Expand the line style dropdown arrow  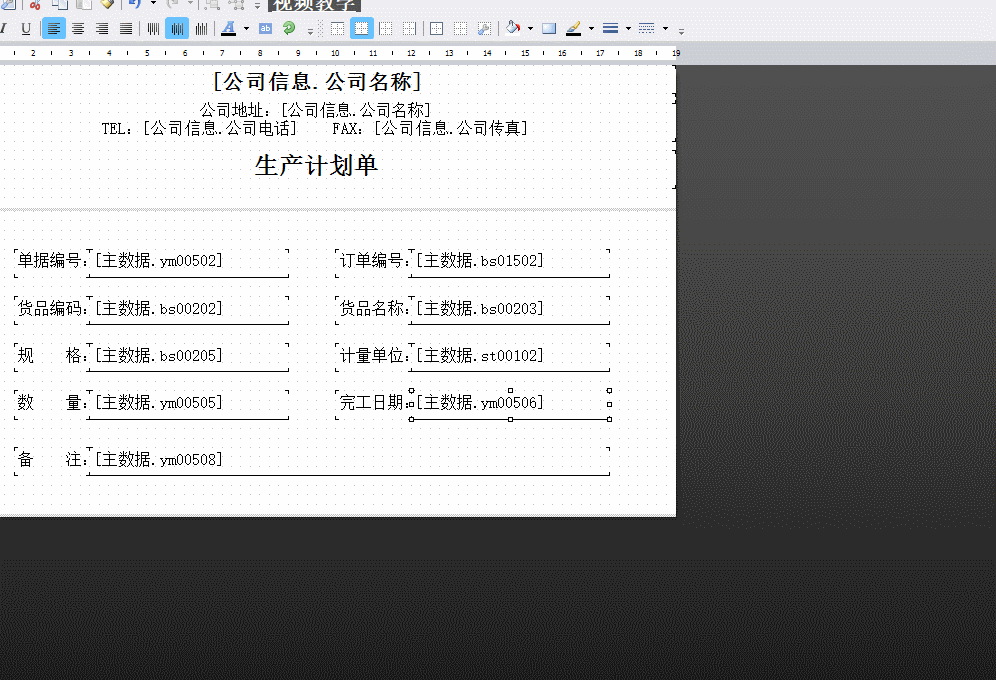point(665,28)
